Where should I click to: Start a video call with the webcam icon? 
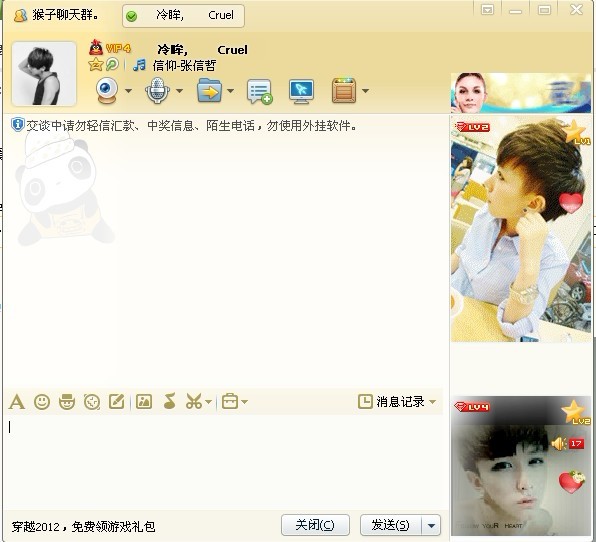coord(106,90)
